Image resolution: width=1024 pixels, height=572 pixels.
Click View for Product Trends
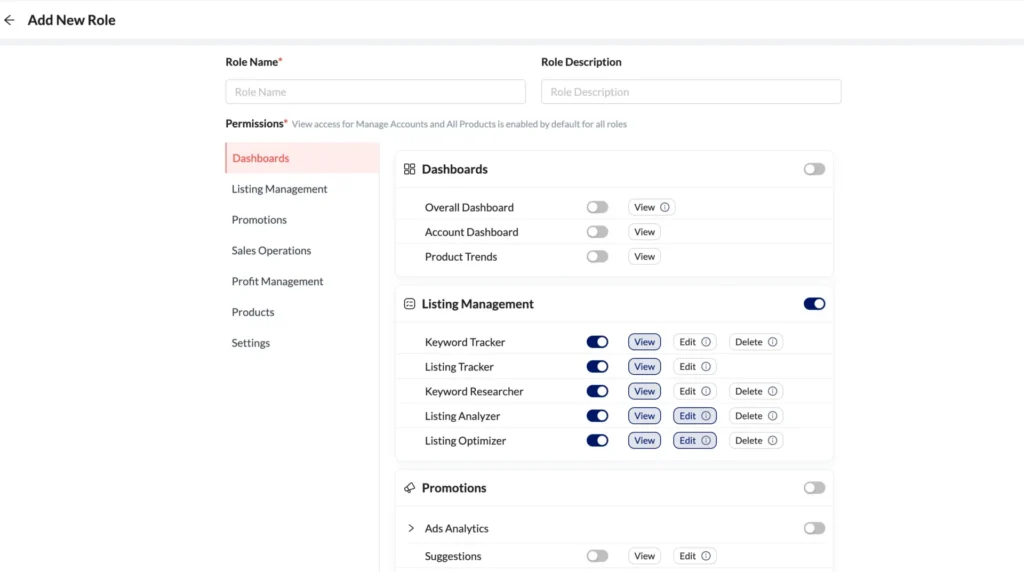(644, 257)
